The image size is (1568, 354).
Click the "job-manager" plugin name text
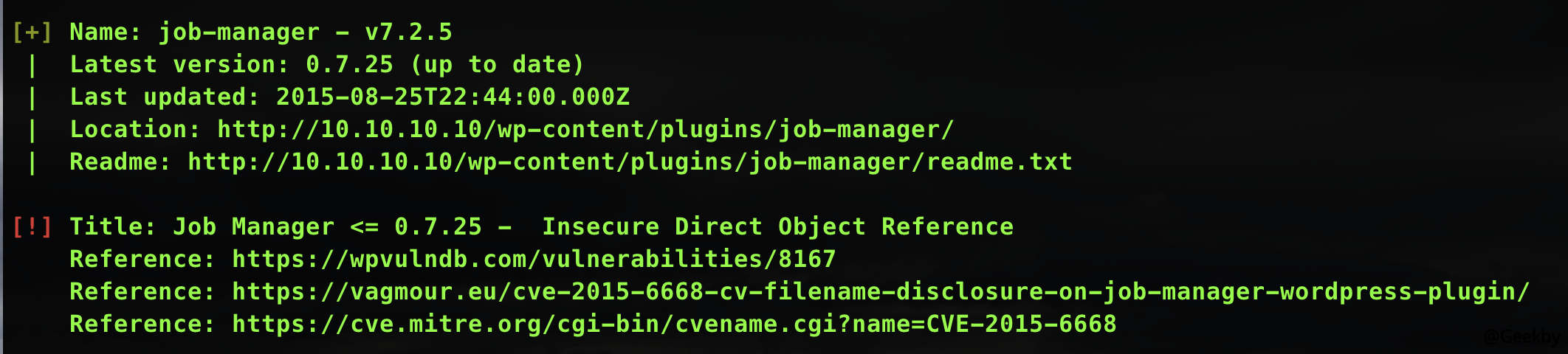coord(239,32)
